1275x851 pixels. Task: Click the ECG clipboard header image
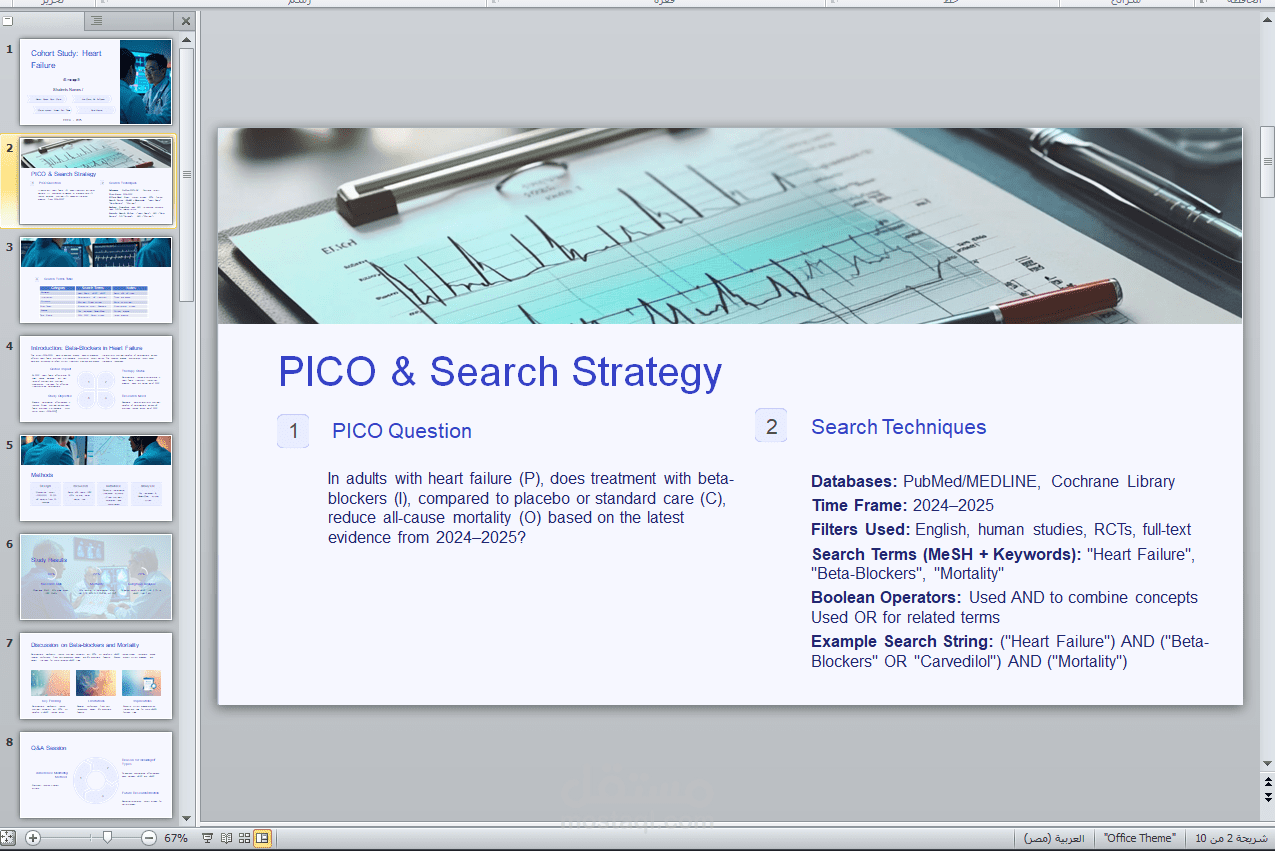[730, 225]
